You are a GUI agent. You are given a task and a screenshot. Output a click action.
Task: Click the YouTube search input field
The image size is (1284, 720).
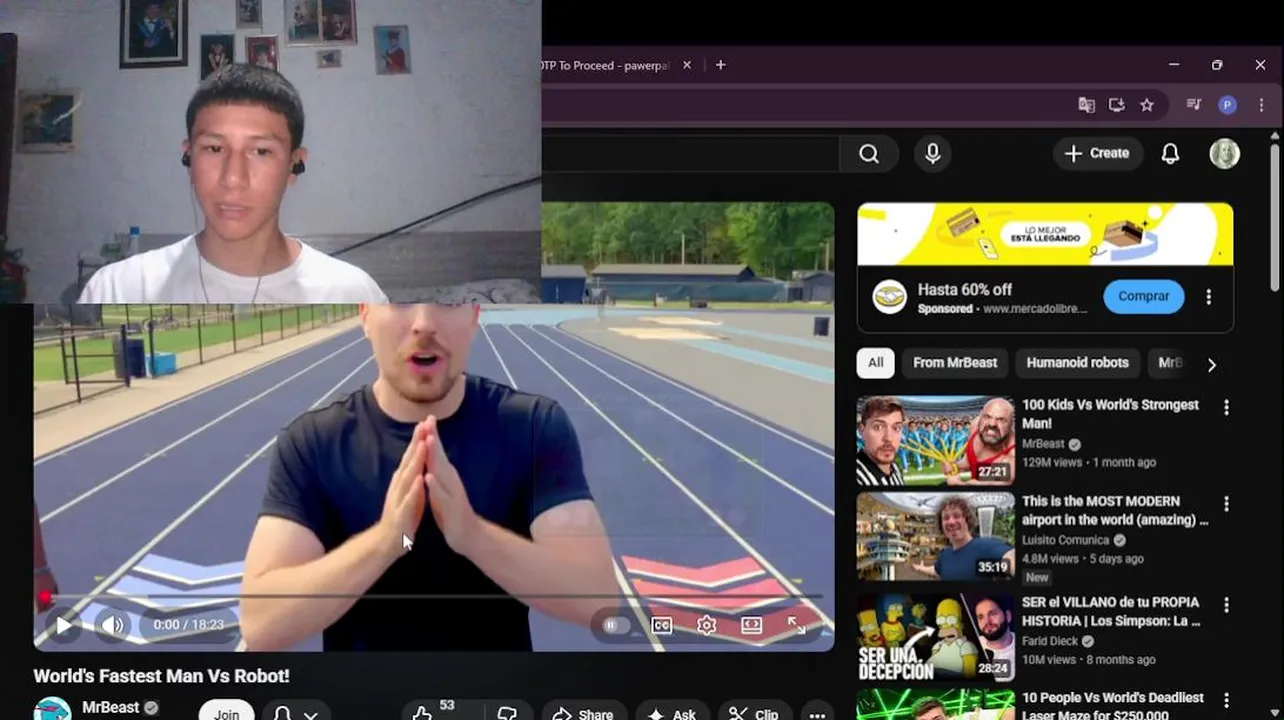coord(690,154)
